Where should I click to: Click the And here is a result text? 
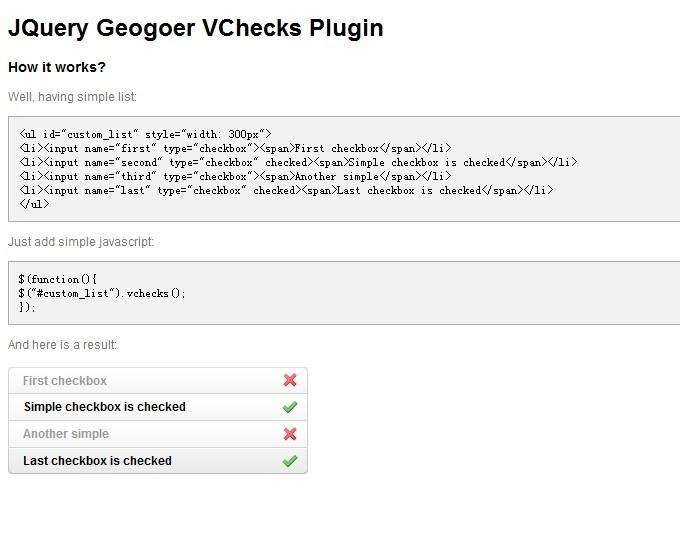click(62, 345)
